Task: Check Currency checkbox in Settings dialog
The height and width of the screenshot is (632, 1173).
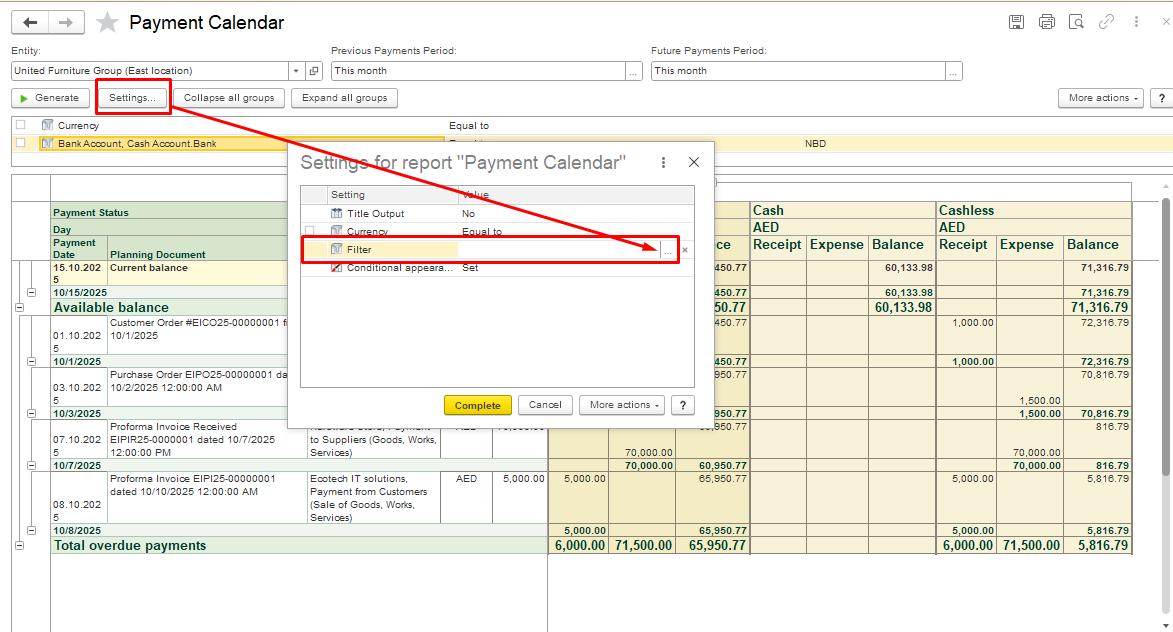Action: click(310, 231)
